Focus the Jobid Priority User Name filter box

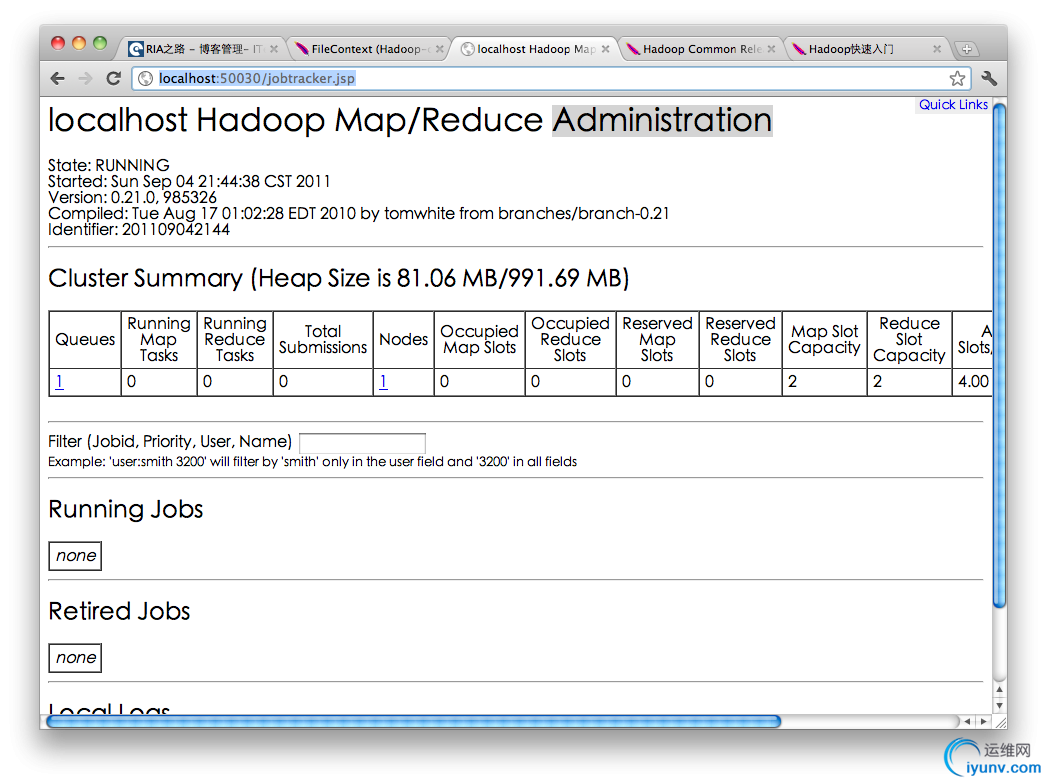click(x=362, y=443)
